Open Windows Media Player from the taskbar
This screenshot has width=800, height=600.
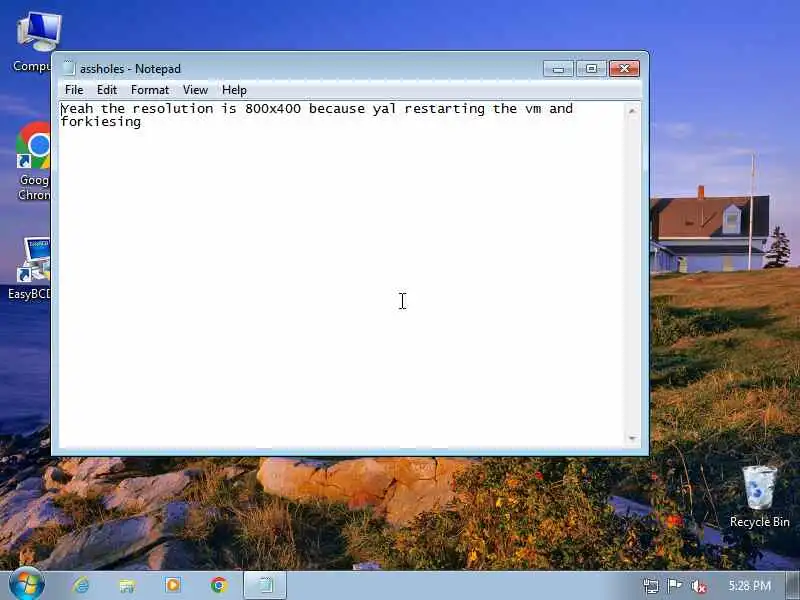point(172,585)
